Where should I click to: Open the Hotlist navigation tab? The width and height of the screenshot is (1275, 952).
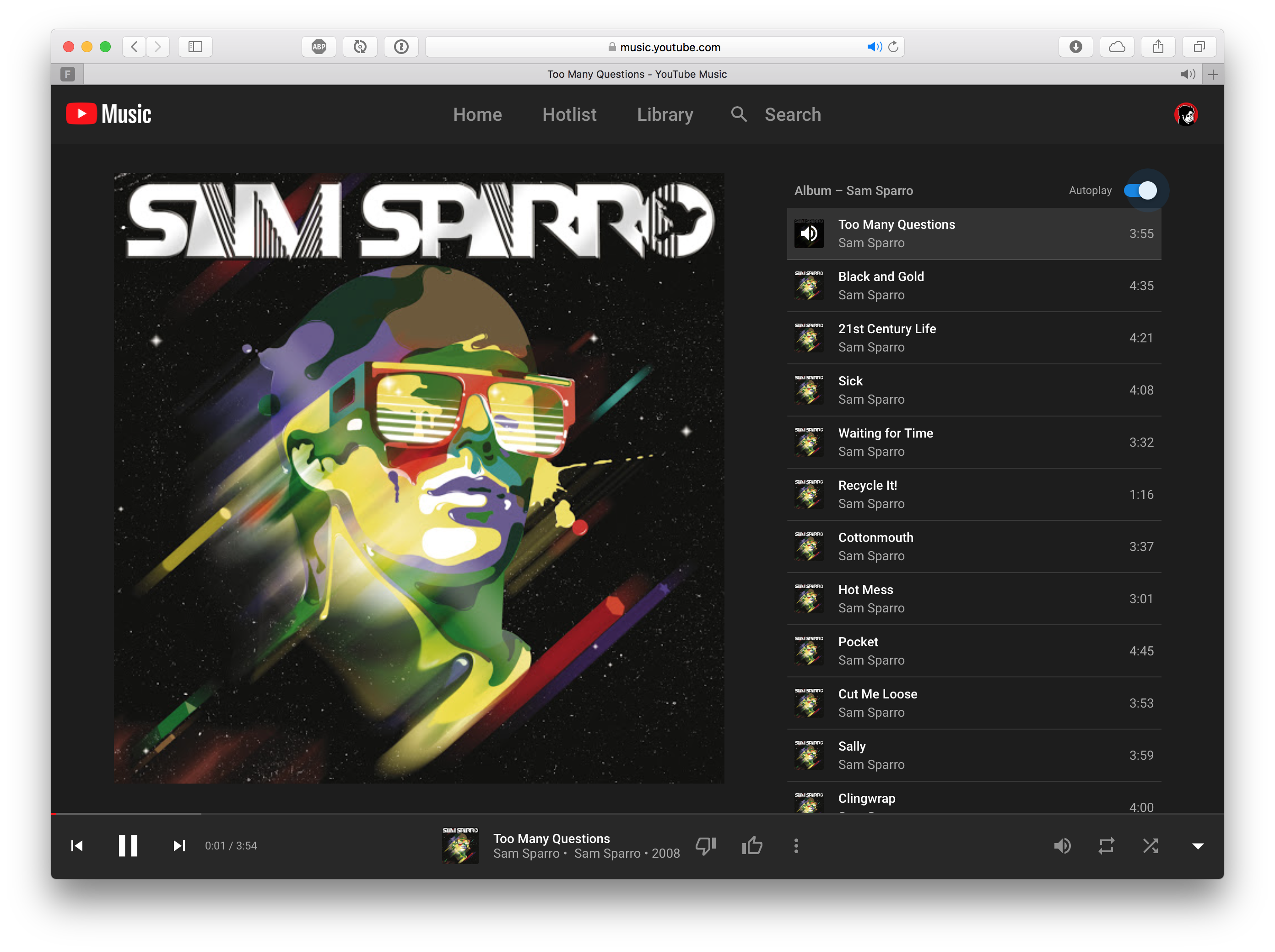pos(569,113)
